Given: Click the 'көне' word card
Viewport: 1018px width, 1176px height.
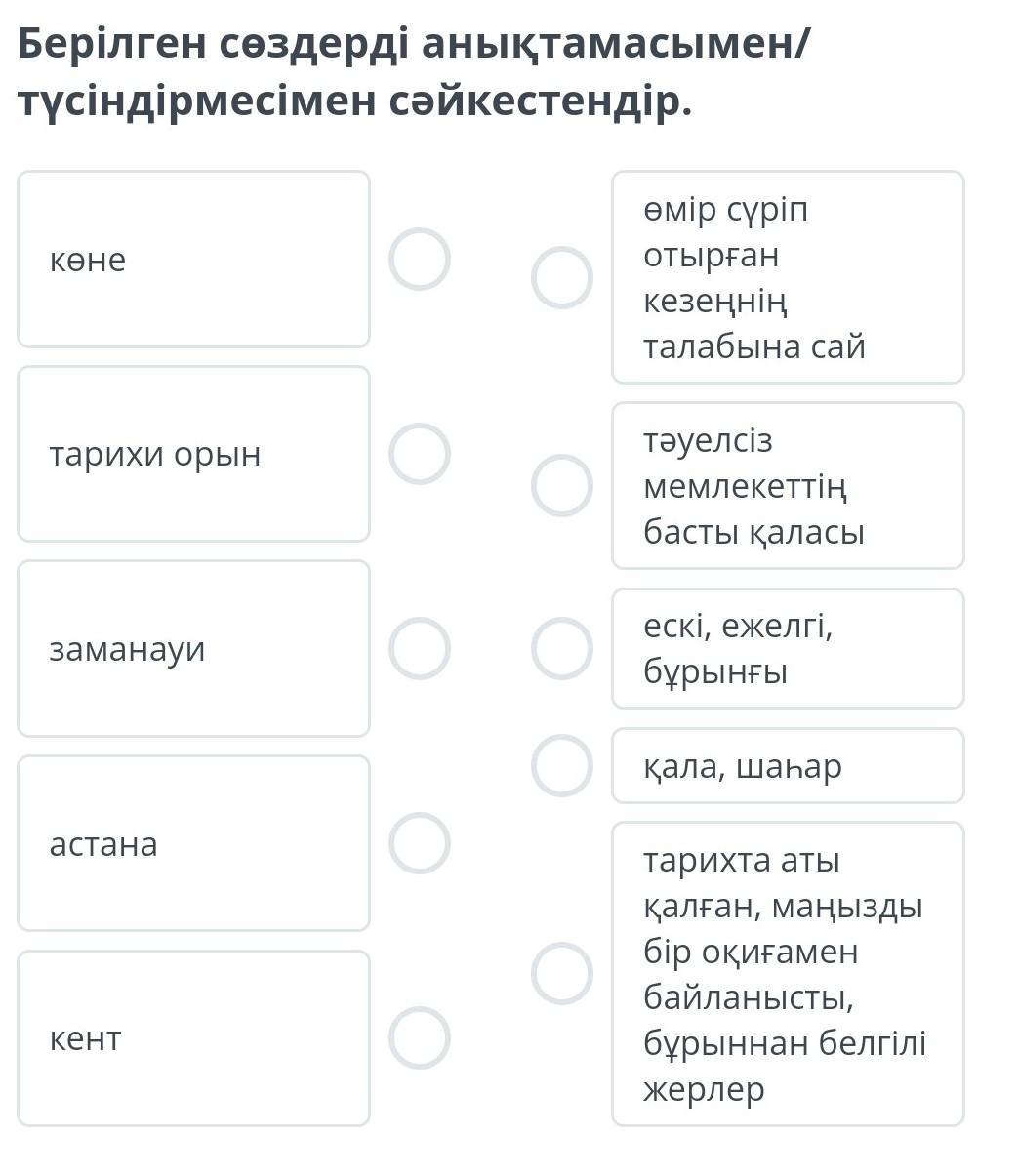Looking at the screenshot, I should tap(193, 260).
